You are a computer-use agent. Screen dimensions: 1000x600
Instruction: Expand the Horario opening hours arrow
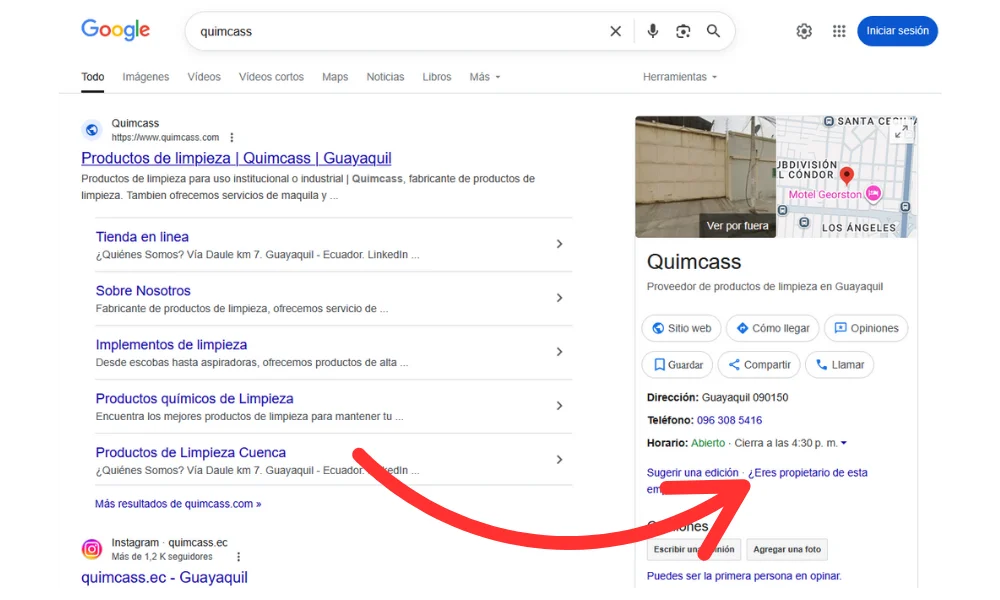(x=844, y=443)
